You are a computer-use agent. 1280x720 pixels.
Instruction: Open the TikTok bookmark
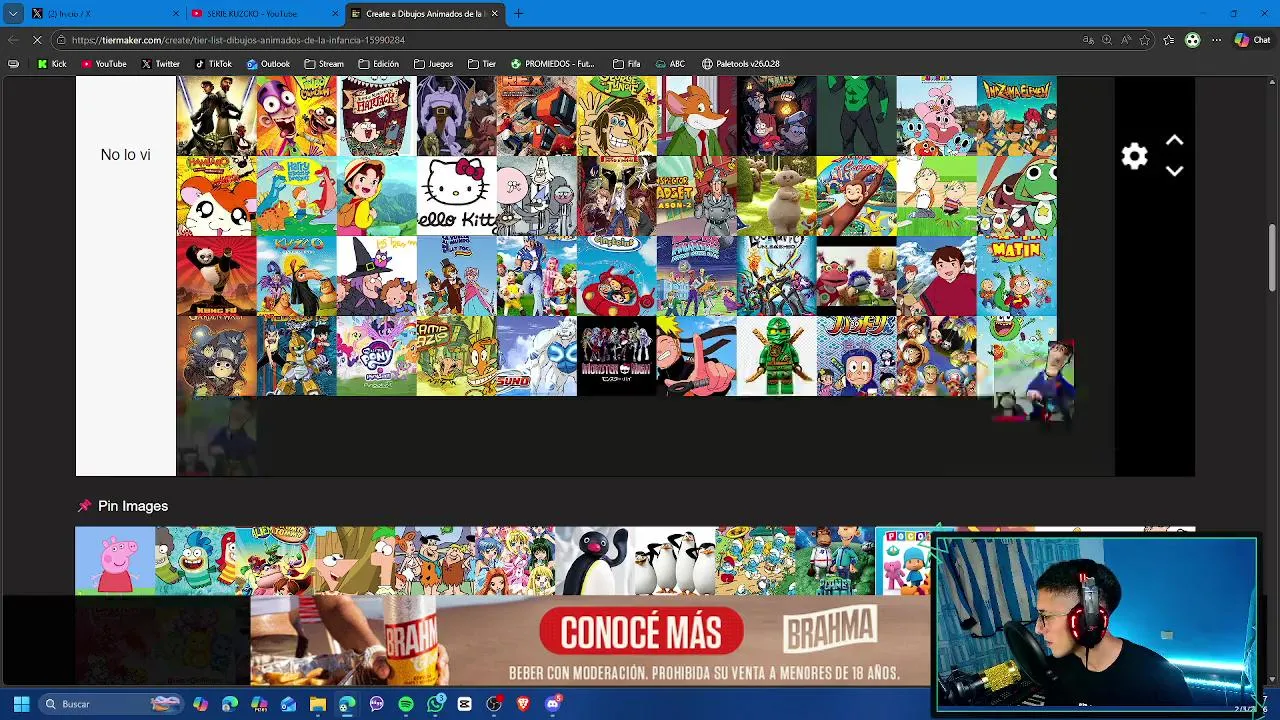pyautogui.click(x=213, y=64)
